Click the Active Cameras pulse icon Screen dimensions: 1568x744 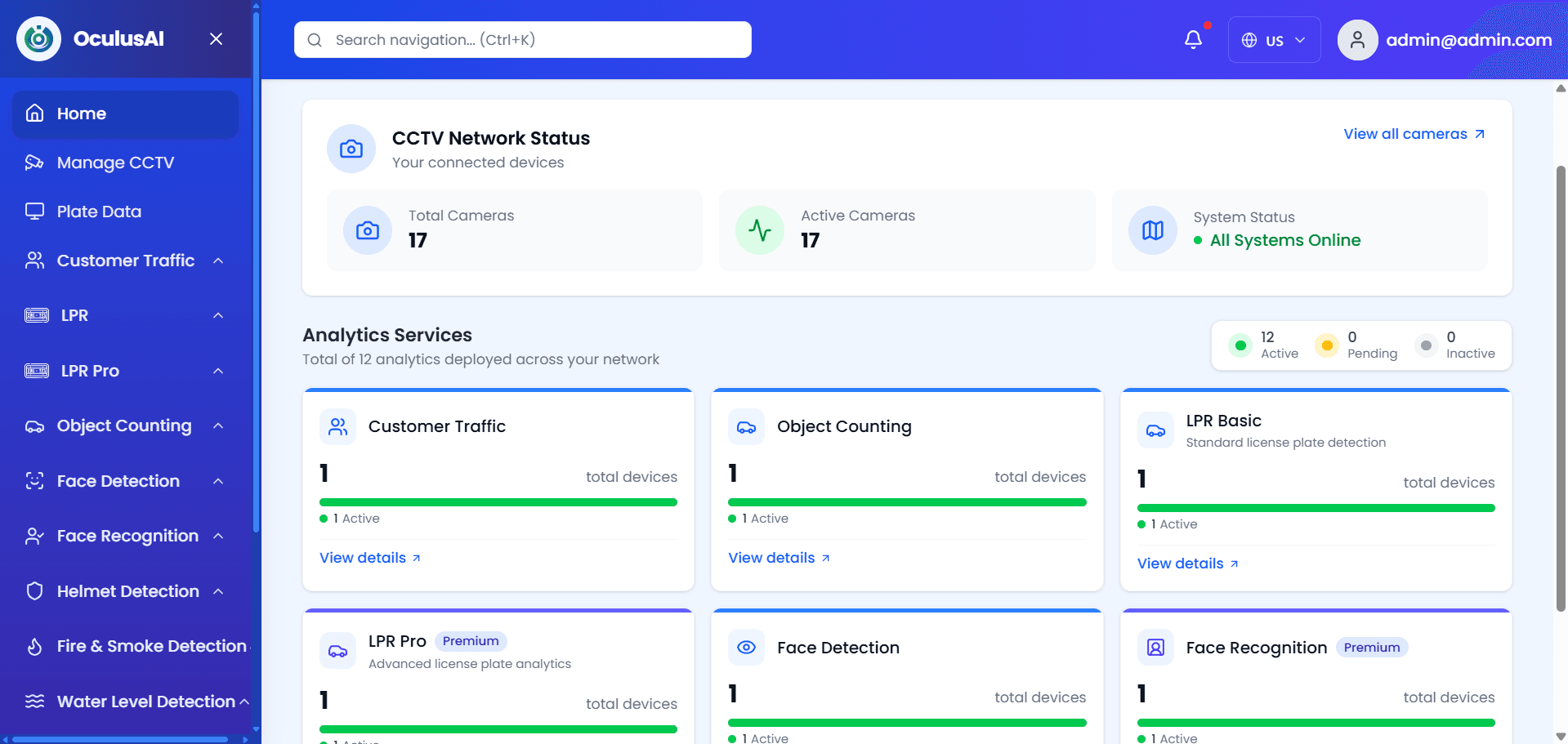point(760,230)
